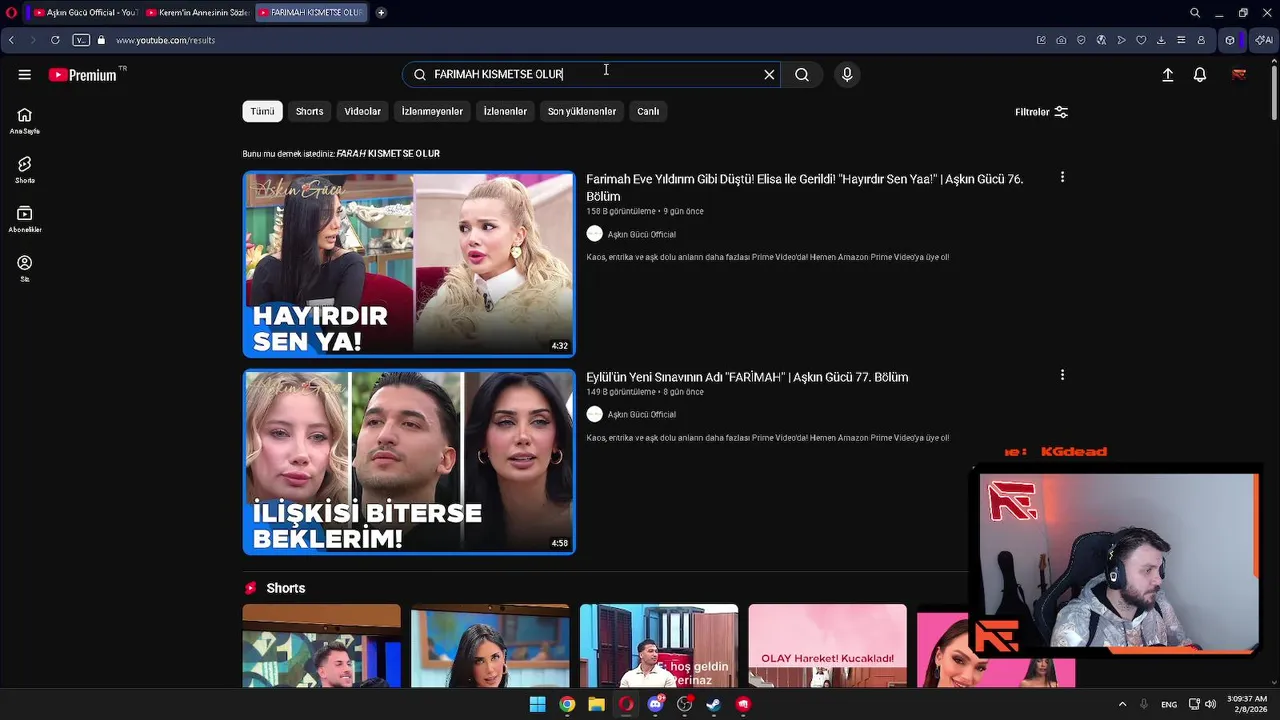This screenshot has height=720, width=1280.
Task: Go to Ana Sayfa in the sidebar
Action: coord(24,120)
